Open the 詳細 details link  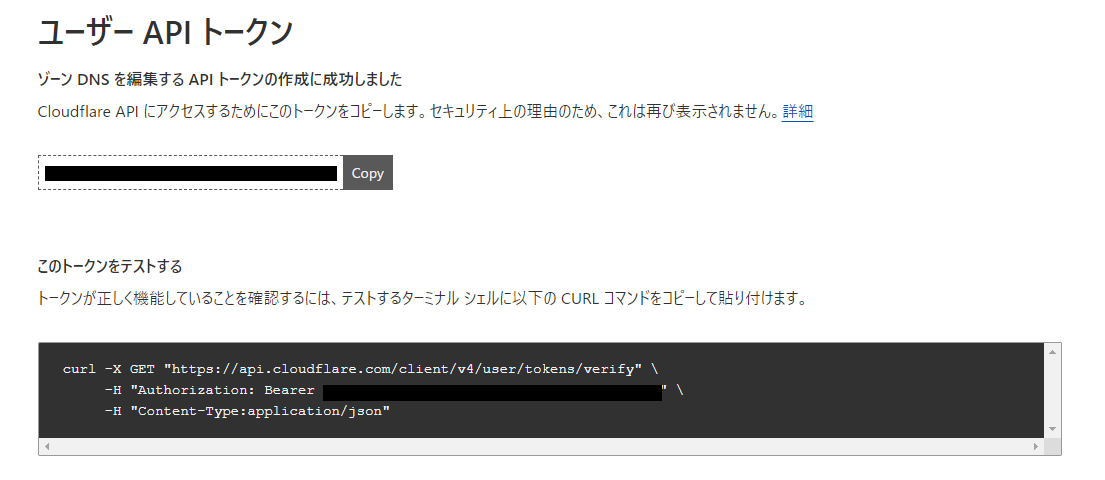pos(797,111)
